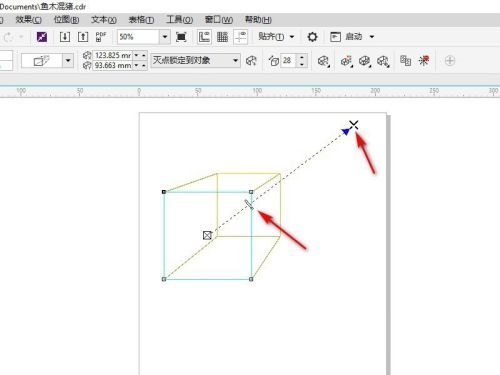Click the purple search content icon
Viewport: 500px width, 375px height.
tap(42, 37)
